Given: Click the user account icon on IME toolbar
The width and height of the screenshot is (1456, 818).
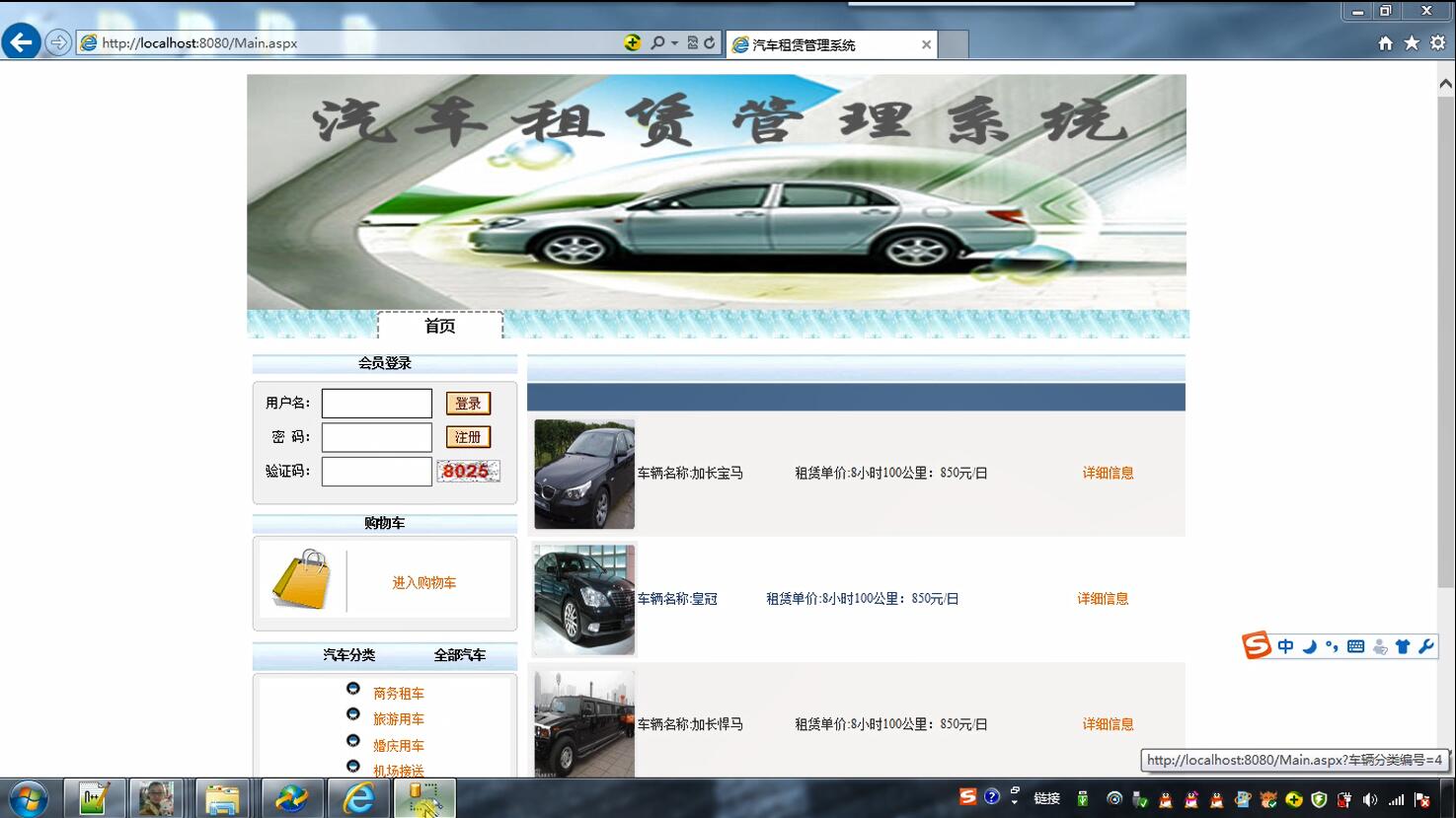Looking at the screenshot, I should click(x=1380, y=646).
